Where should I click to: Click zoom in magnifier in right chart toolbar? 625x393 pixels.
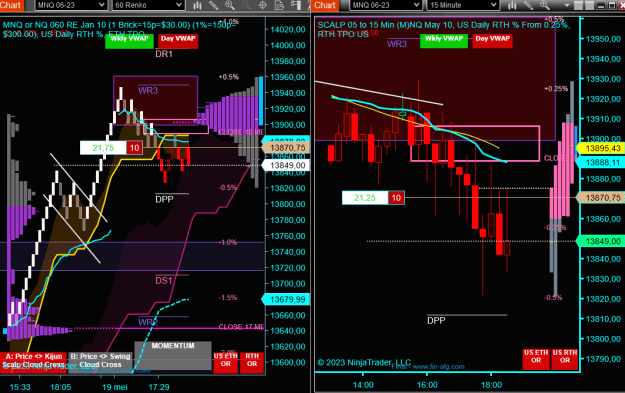544,5
